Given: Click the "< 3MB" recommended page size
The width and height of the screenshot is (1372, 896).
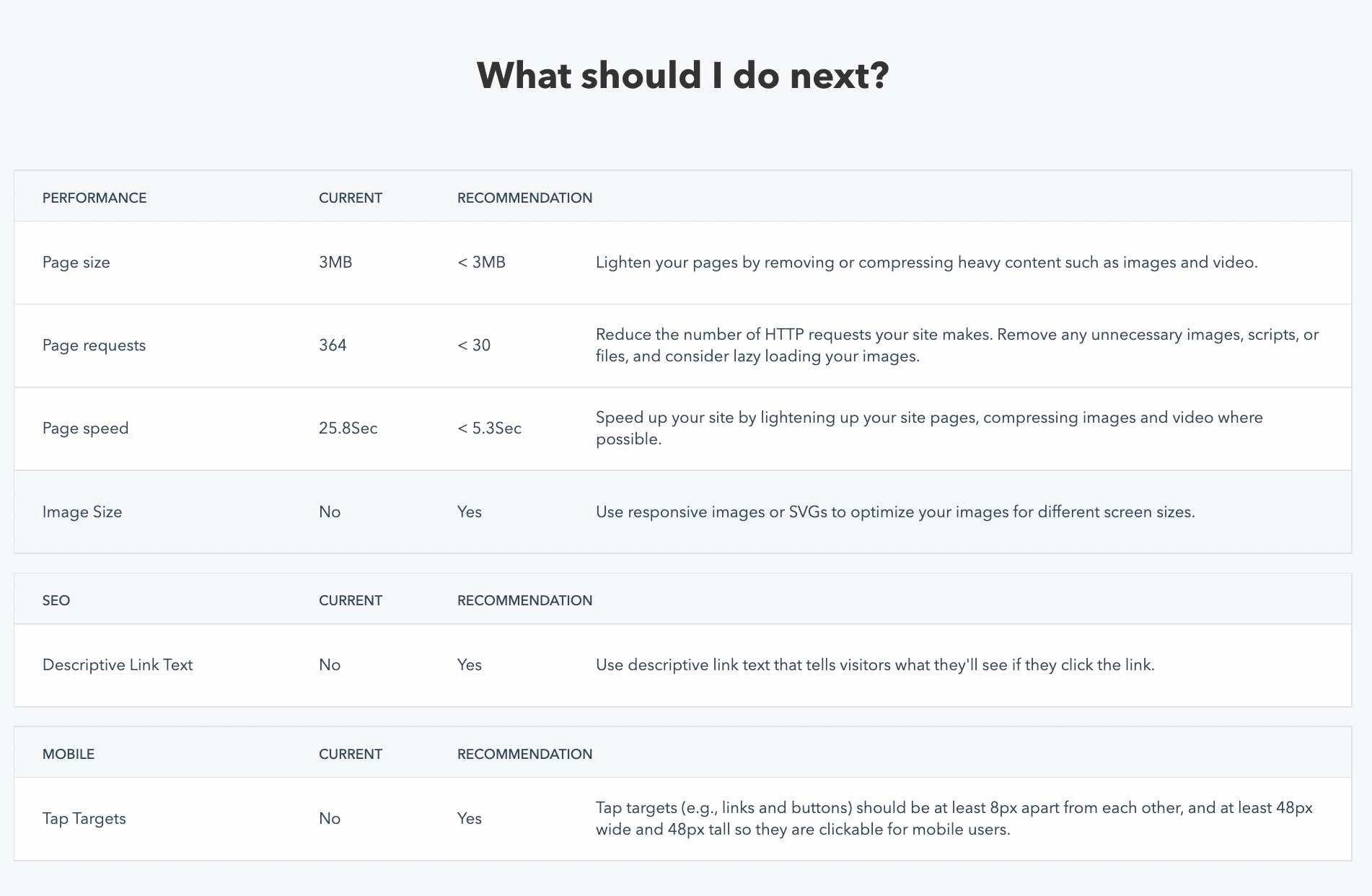Looking at the screenshot, I should pyautogui.click(x=481, y=263).
